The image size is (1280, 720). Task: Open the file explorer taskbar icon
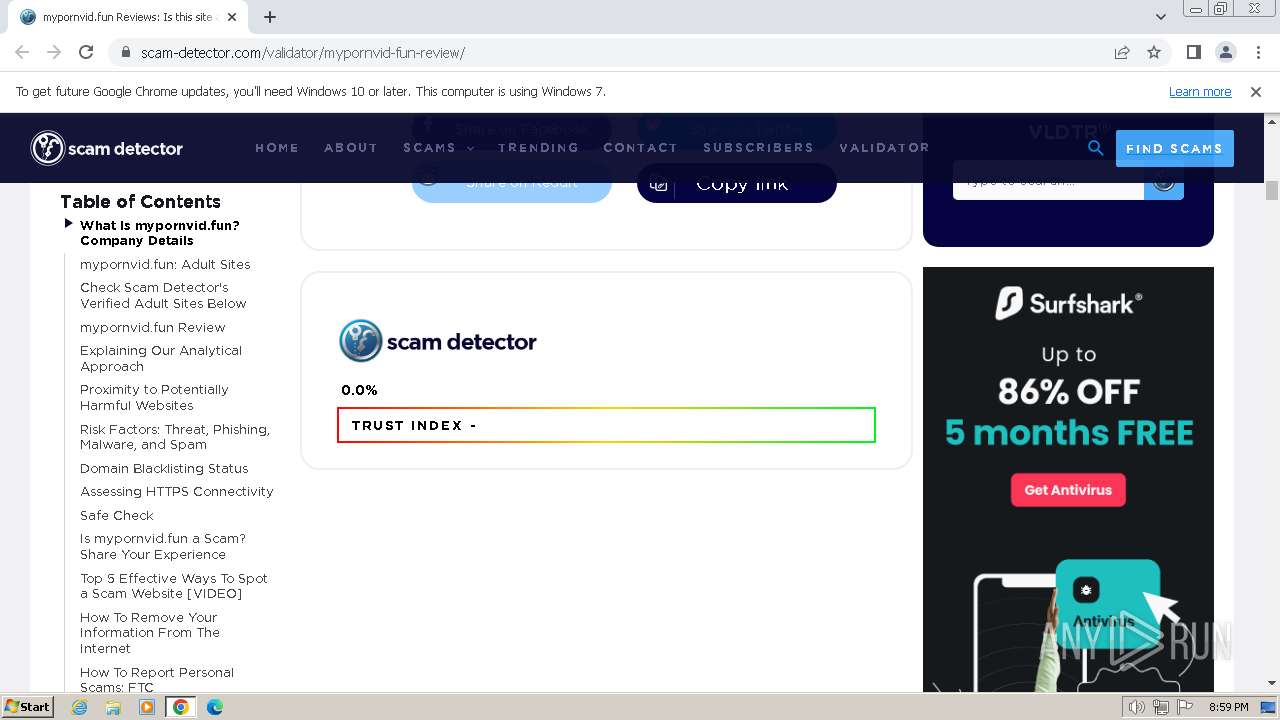(x=113, y=707)
